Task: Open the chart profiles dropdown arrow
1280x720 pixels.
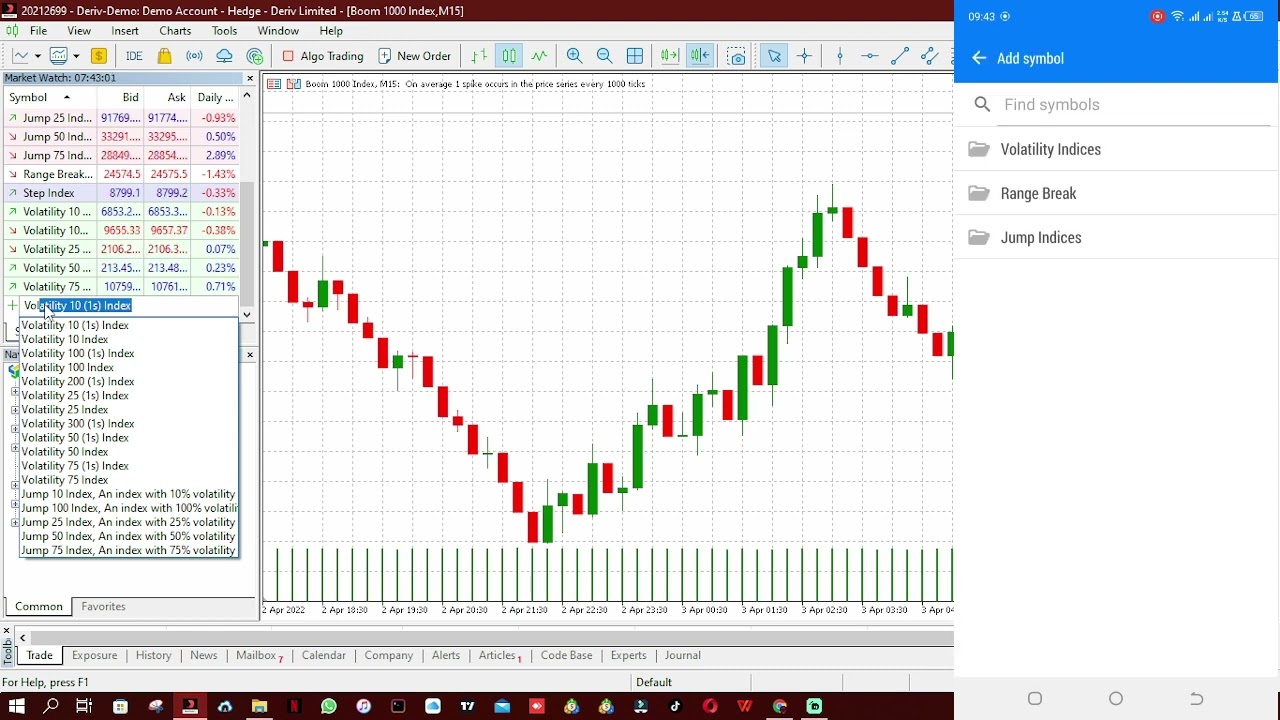Action: [76, 56]
